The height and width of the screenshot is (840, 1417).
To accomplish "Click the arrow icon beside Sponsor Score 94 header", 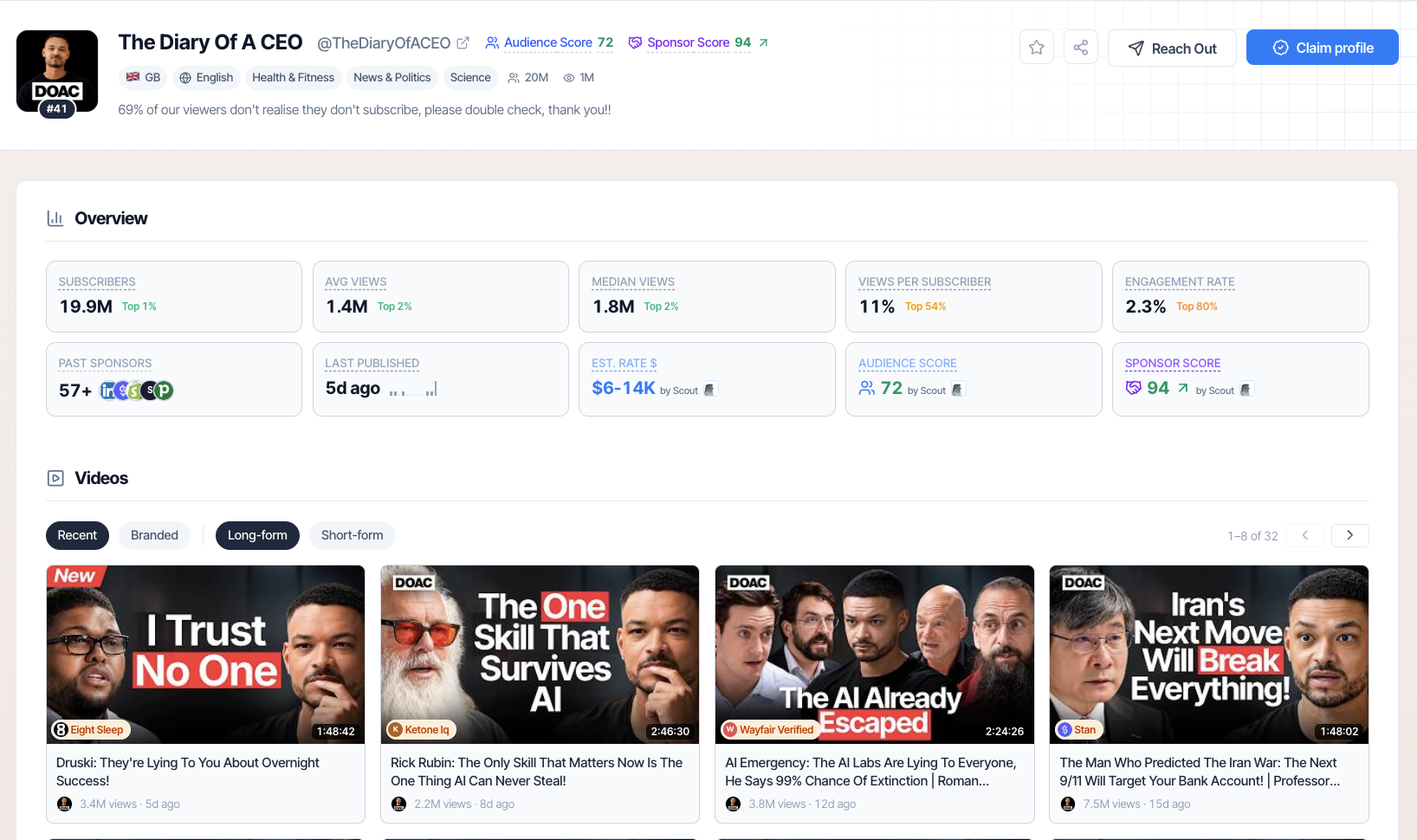I will tap(763, 42).
